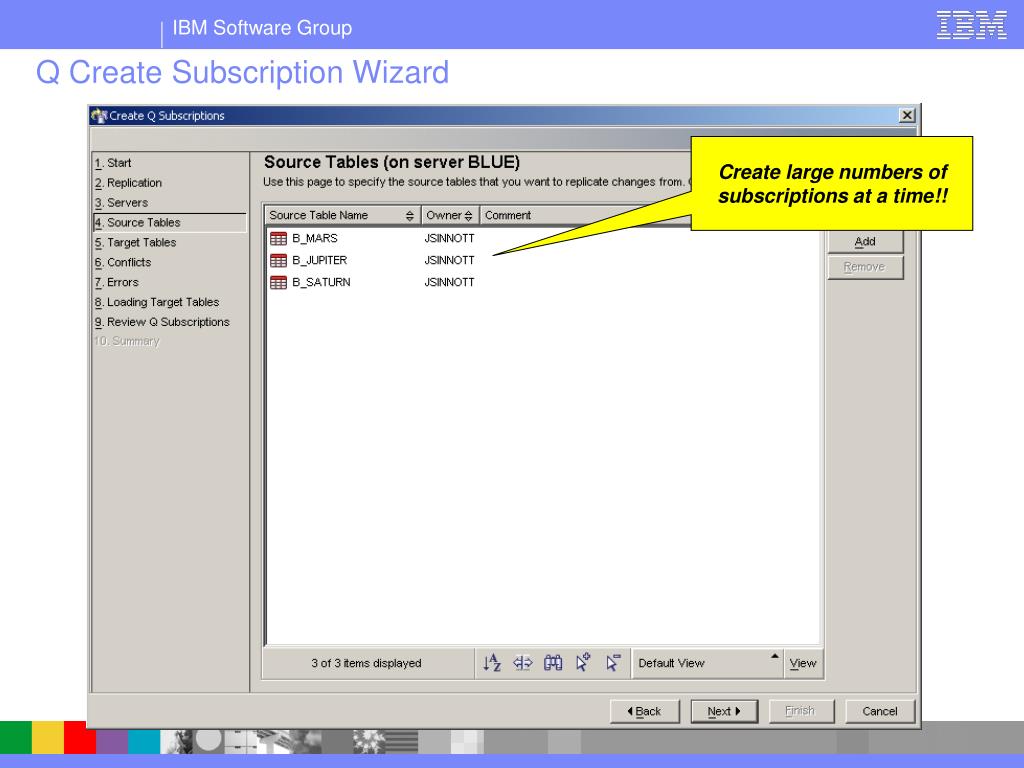
Task: Click the B_MARS table icon
Action: (279, 238)
